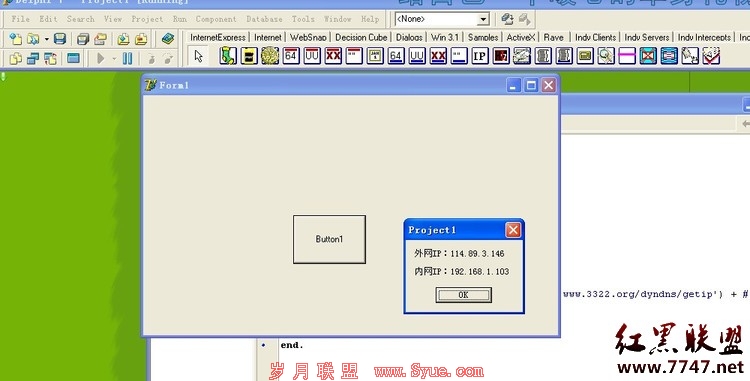Open the <None> desktop combo box
The width and height of the screenshot is (750, 381).
click(x=442, y=19)
